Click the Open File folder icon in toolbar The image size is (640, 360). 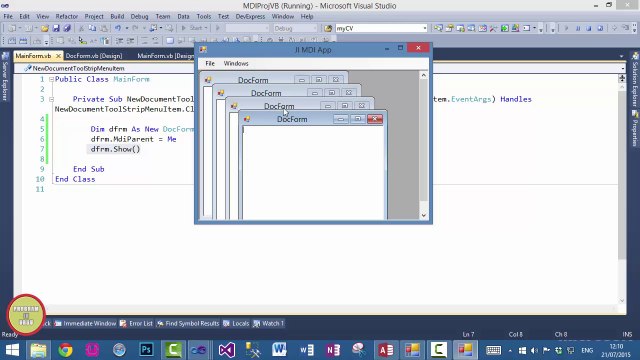[x=45, y=28]
